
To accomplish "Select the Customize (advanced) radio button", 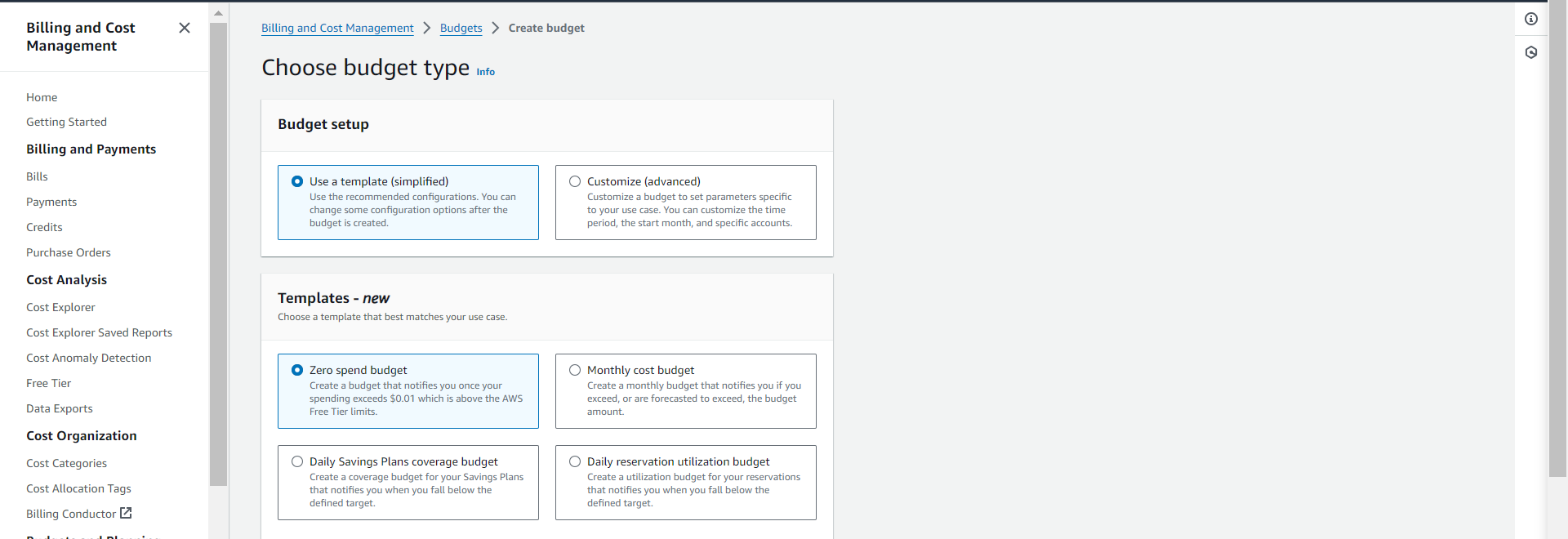I will 575,181.
